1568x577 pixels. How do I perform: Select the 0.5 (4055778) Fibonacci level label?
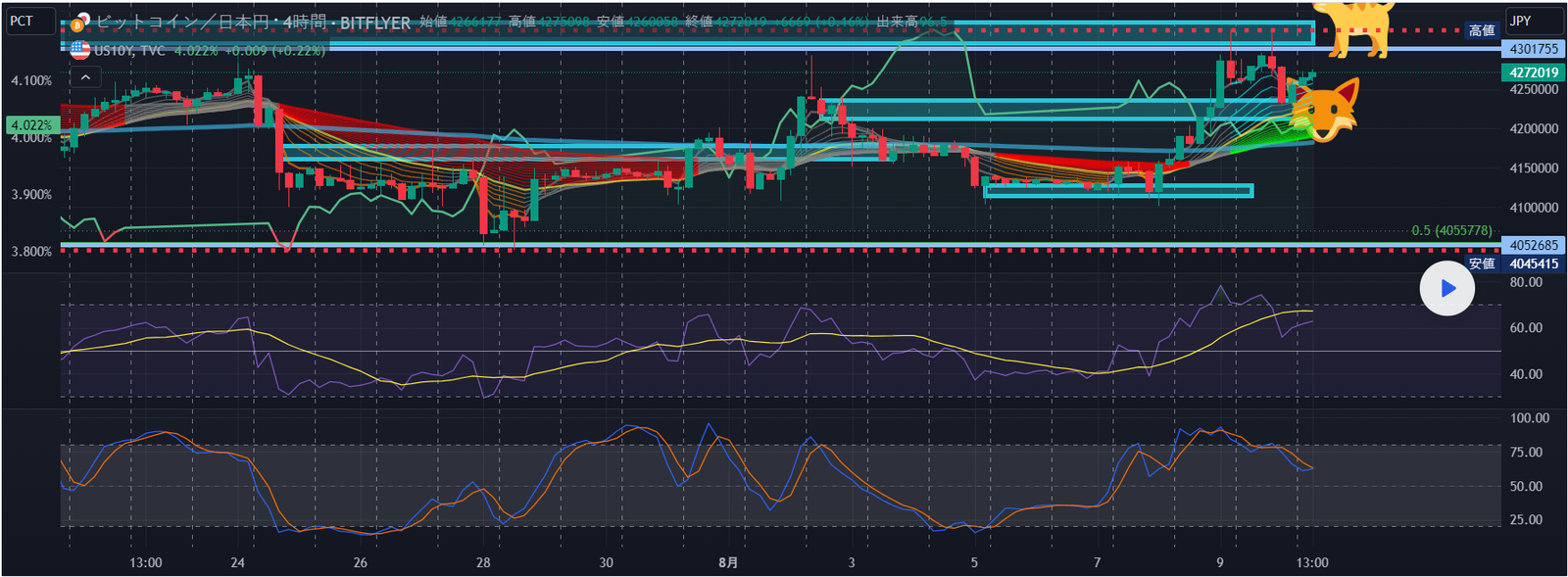(x=1450, y=230)
